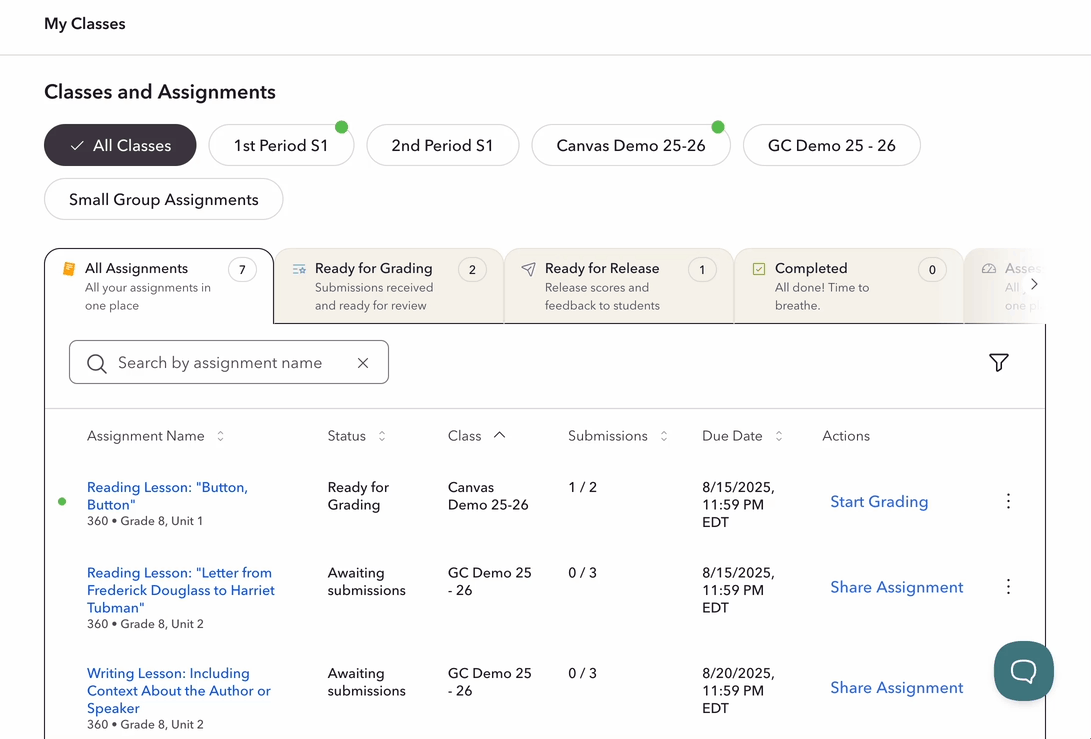Viewport: 1091px width, 739px height.
Task: Select the All Classes filter chip
Action: [120, 145]
